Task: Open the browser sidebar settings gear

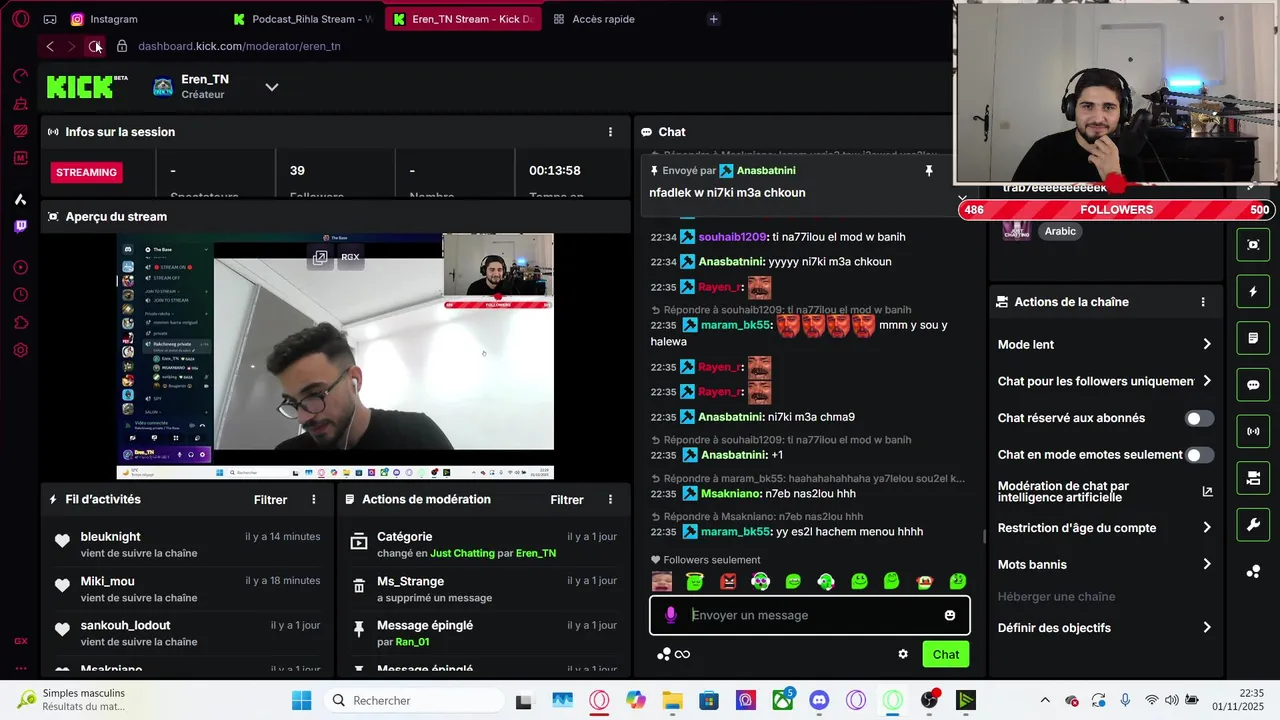Action: [21, 350]
